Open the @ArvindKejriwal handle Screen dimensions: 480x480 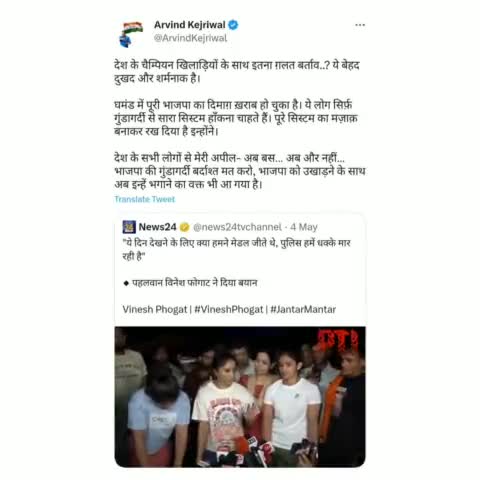click(190, 38)
